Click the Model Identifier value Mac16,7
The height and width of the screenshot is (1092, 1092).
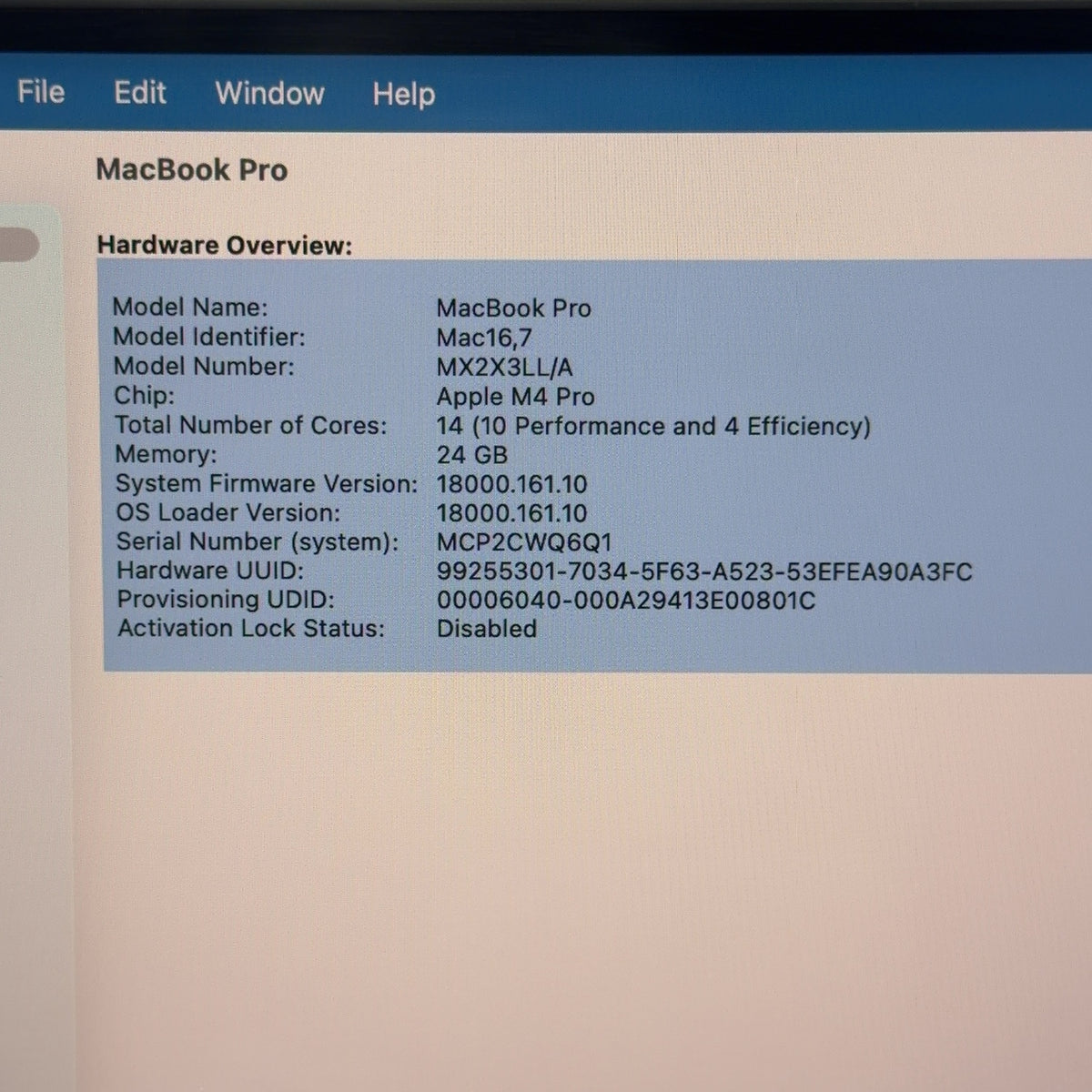[483, 339]
